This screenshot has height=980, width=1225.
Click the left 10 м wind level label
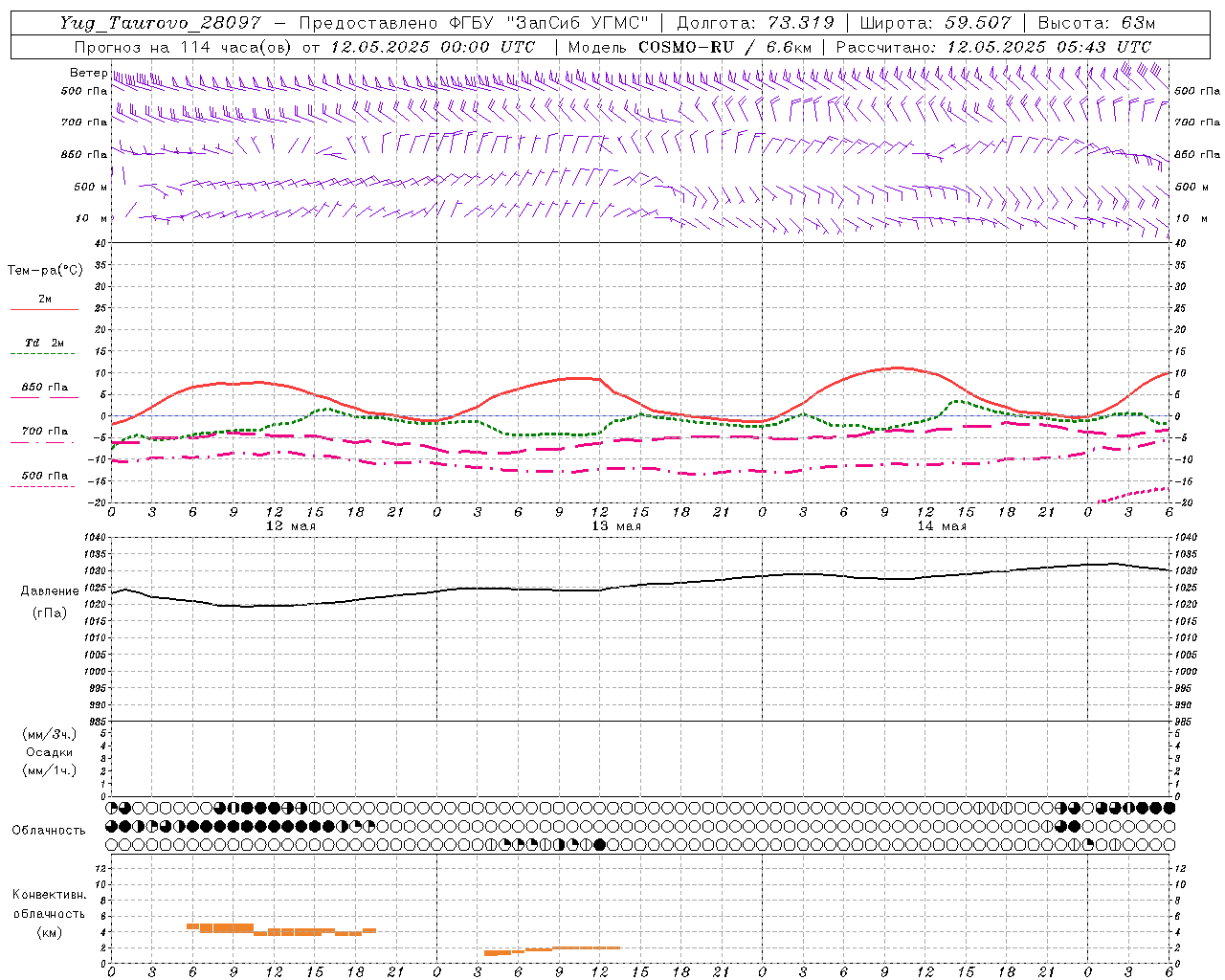pyautogui.click(x=92, y=218)
